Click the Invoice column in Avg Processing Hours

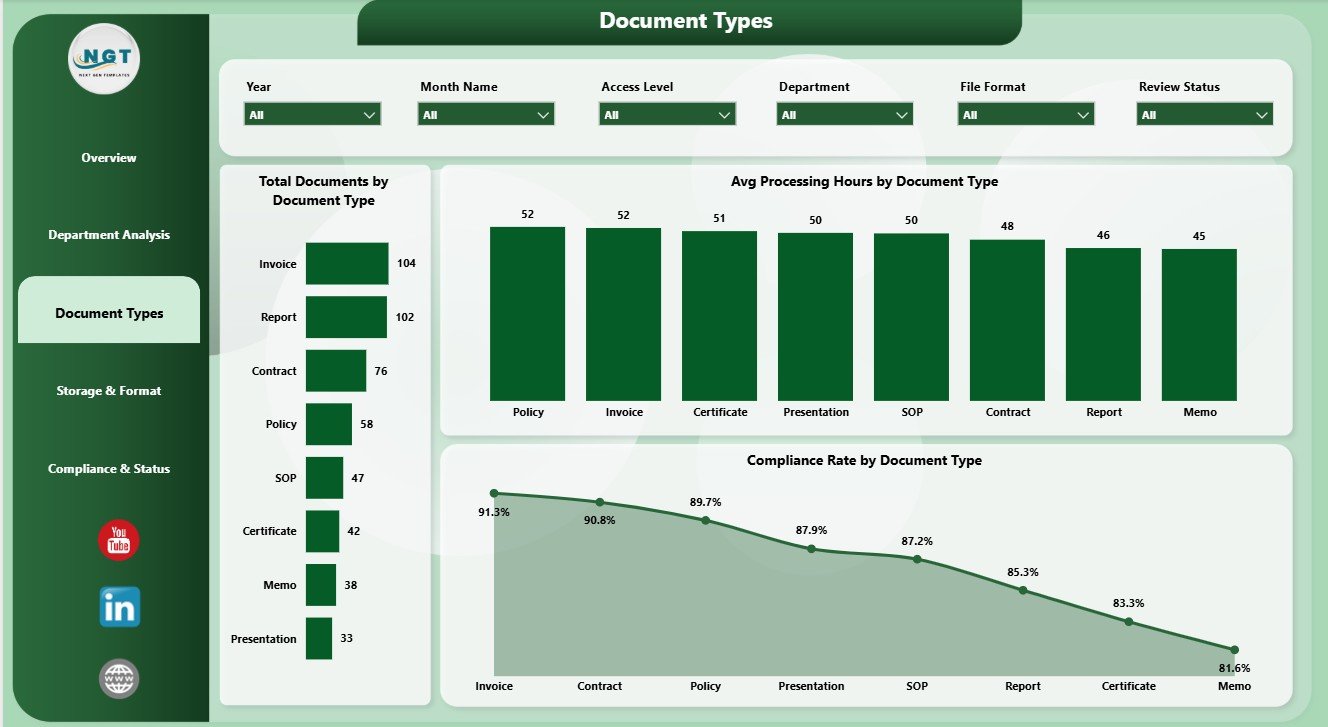(623, 314)
